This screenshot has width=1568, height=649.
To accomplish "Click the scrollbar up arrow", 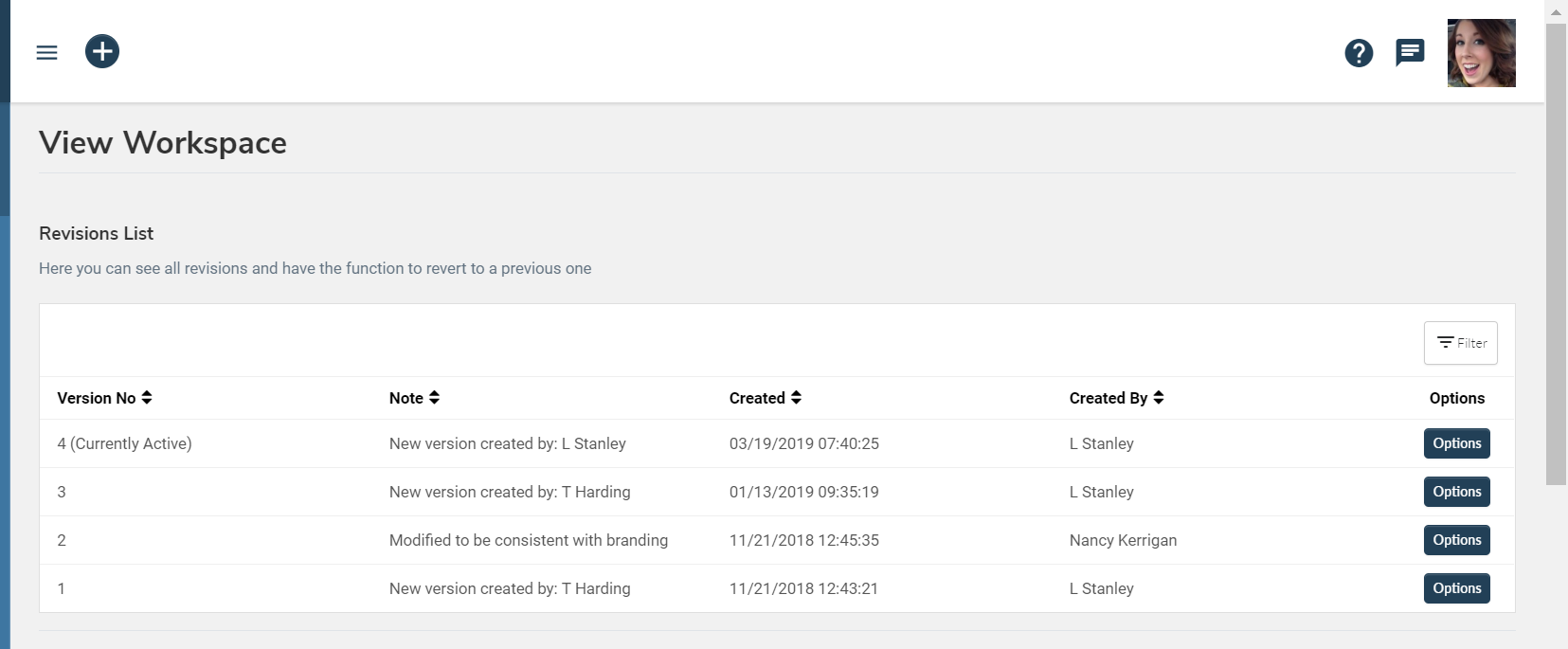I will coord(1556,11).
